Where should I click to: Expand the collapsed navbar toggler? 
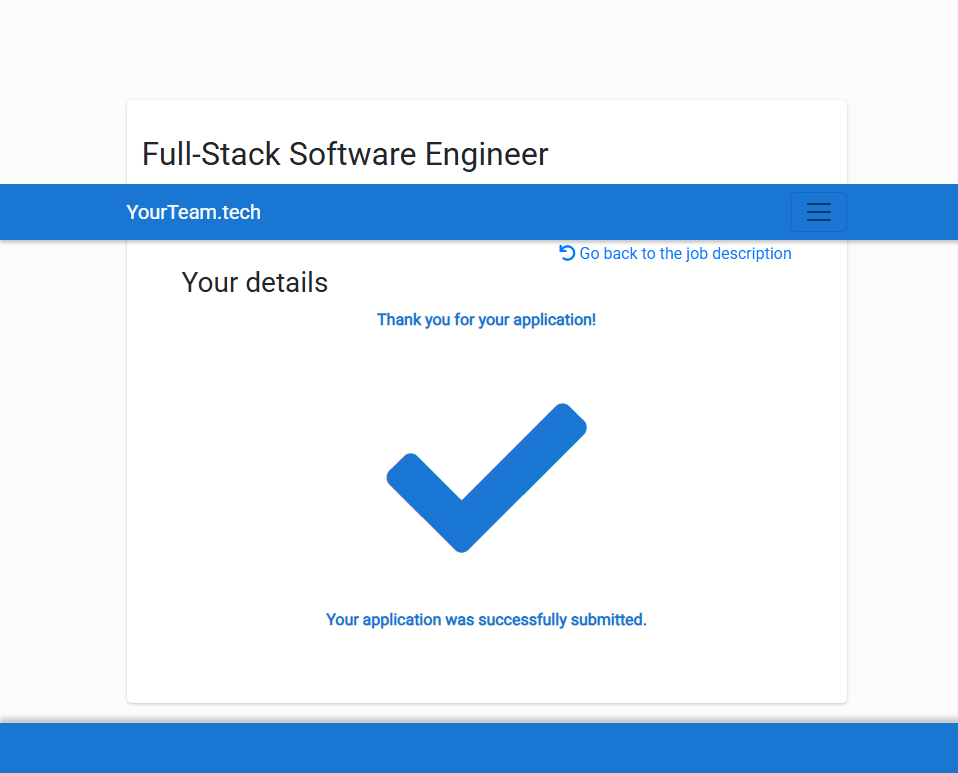click(x=818, y=212)
